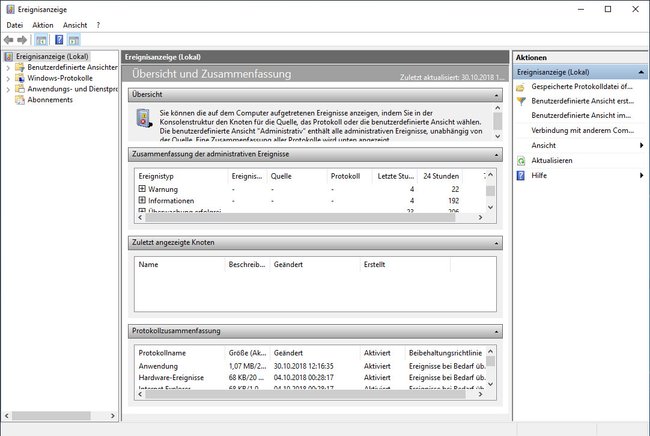Open the Ansicht submenu arrow in Aktionen
The height and width of the screenshot is (436, 650).
point(641,145)
